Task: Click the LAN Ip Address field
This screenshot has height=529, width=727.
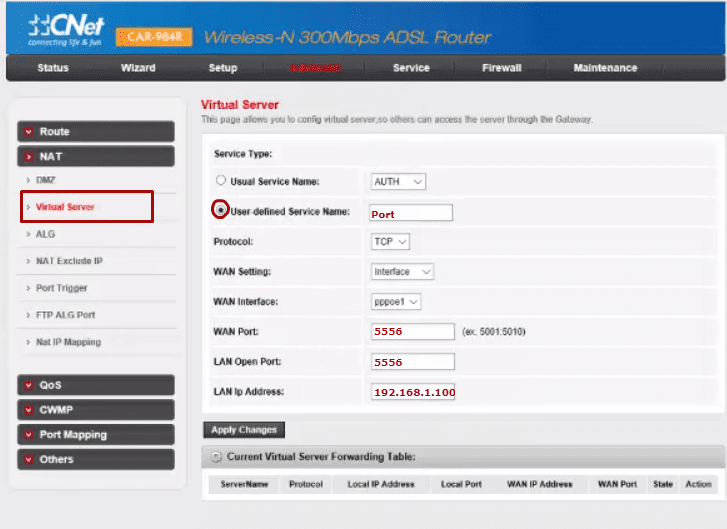Action: click(x=413, y=392)
